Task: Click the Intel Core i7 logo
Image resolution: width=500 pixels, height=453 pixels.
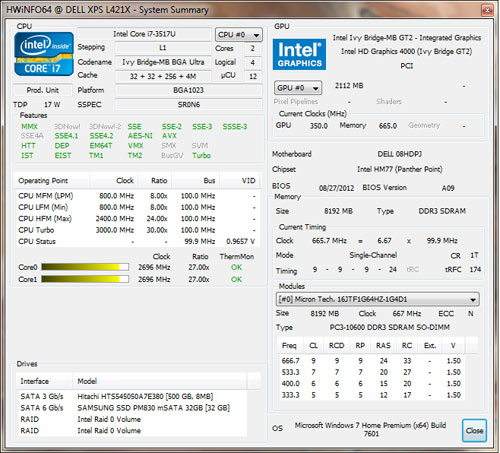Action: (44, 54)
